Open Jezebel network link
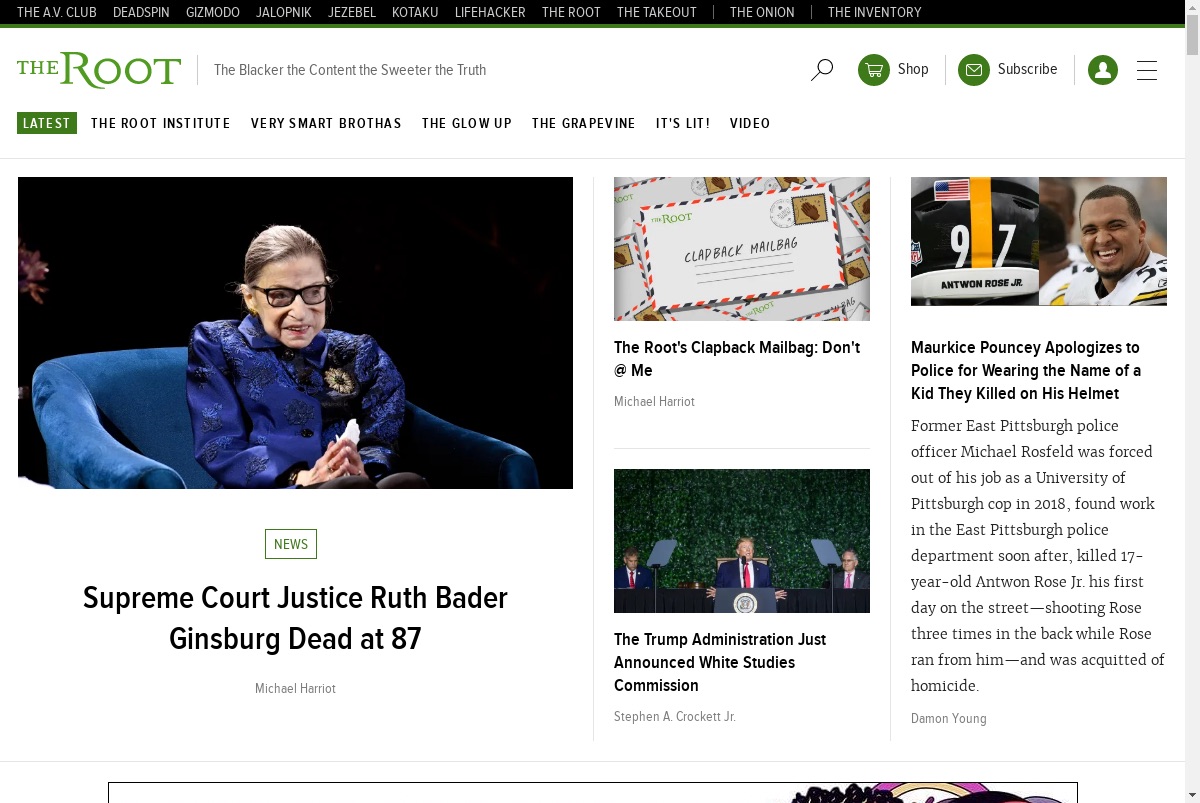Viewport: 1200px width, 803px height. pos(352,13)
